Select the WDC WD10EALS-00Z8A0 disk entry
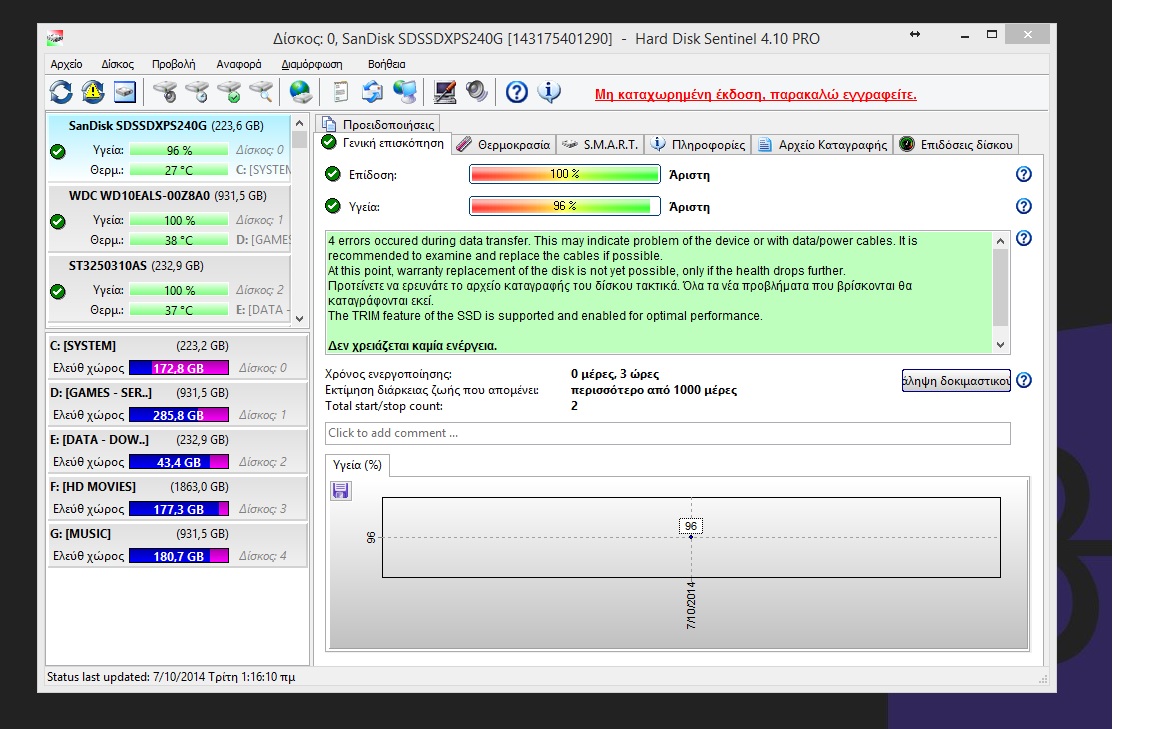This screenshot has width=1152, height=729. tap(169, 218)
